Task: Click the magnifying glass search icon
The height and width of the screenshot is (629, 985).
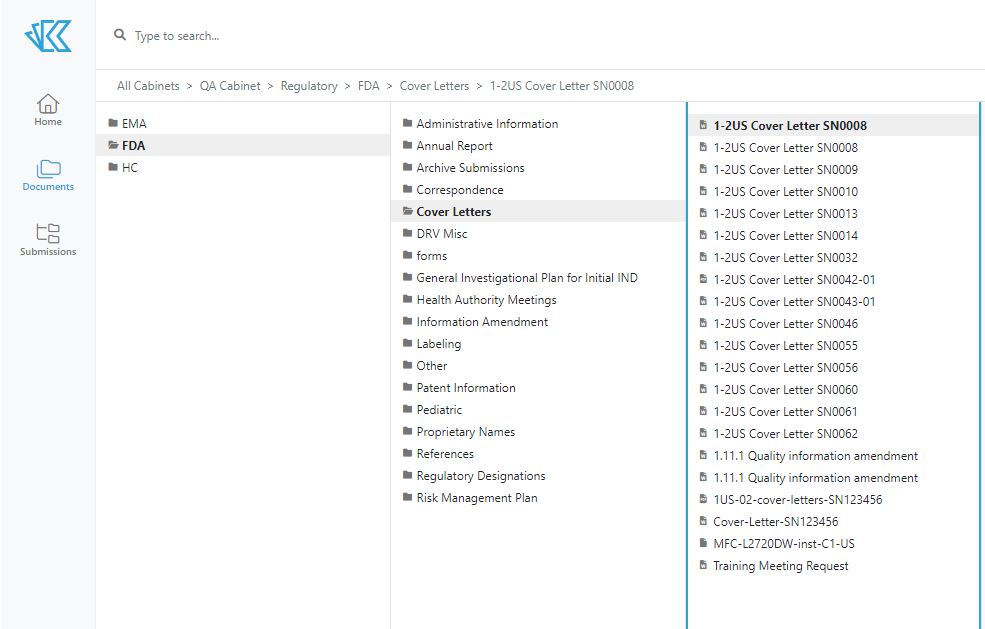Action: pyautogui.click(x=120, y=33)
